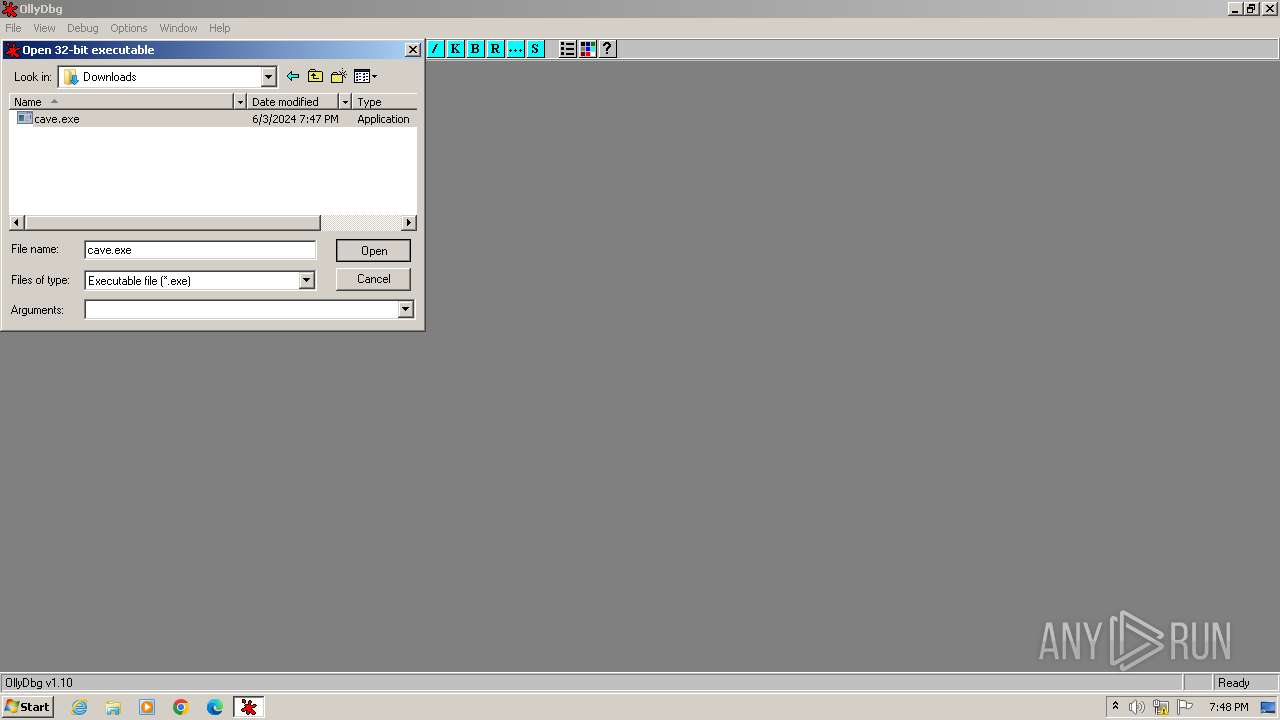Sort files by Date modified column
The height and width of the screenshot is (720, 1280).
click(x=293, y=102)
